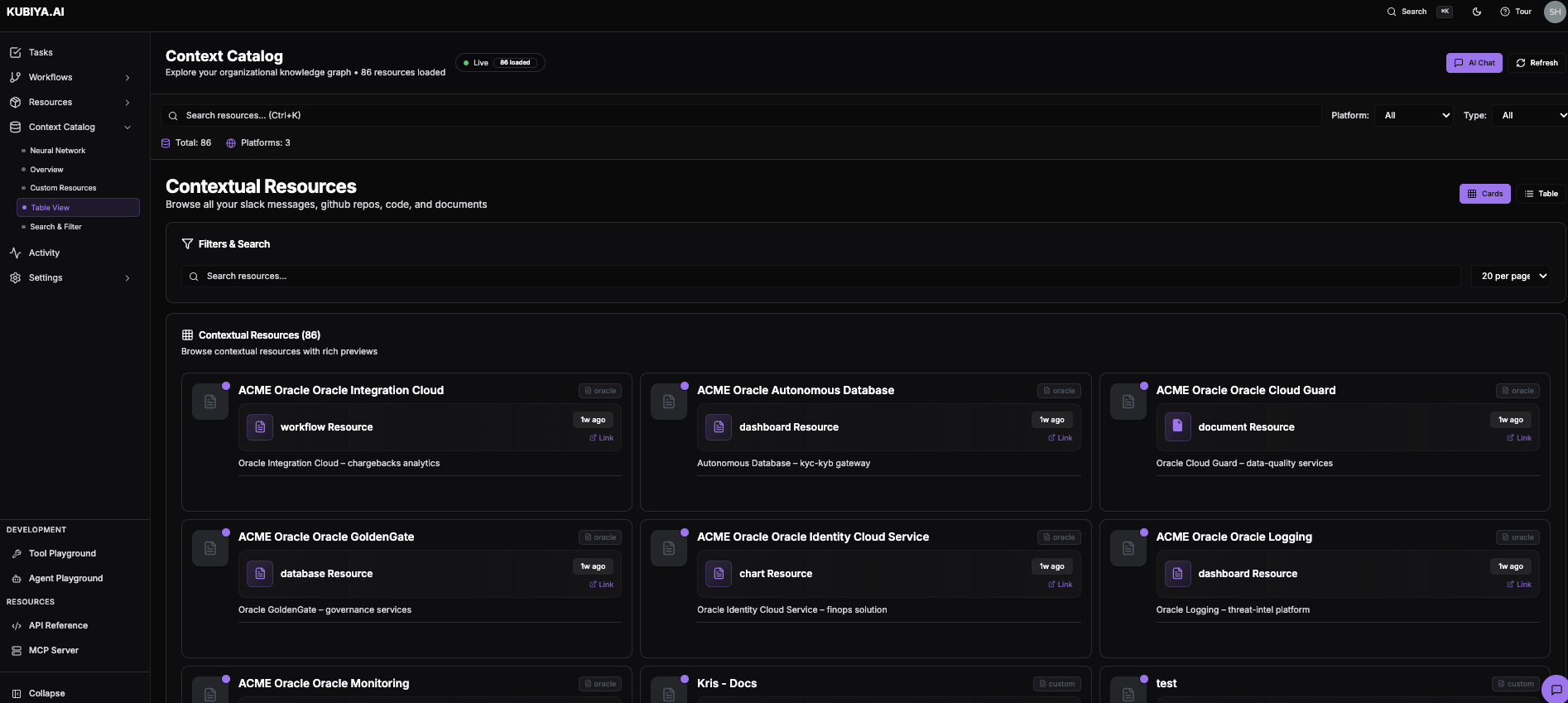Click the Agent Playground robot icon

click(17, 578)
